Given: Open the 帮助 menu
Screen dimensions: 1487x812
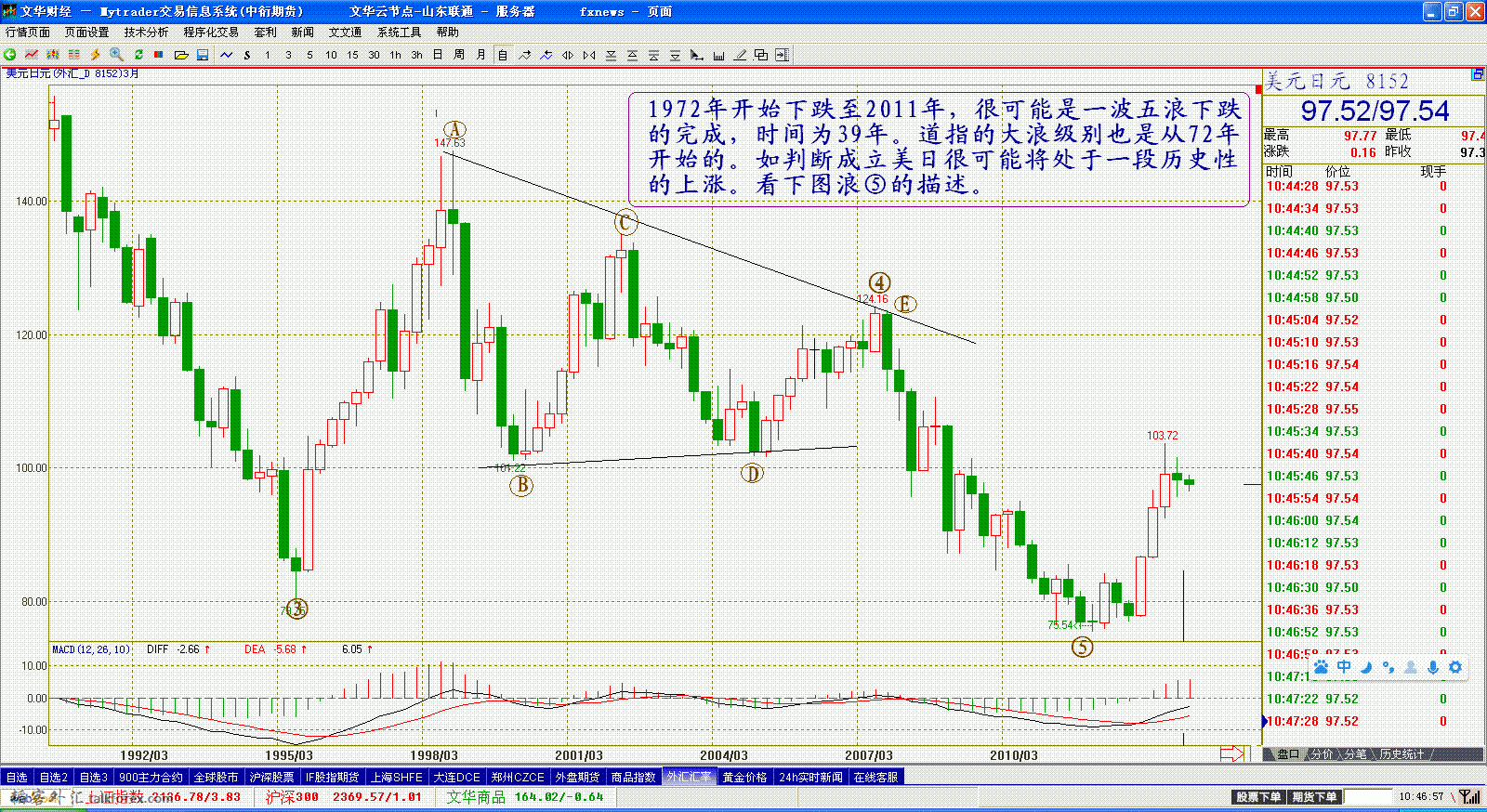Looking at the screenshot, I should (448, 32).
